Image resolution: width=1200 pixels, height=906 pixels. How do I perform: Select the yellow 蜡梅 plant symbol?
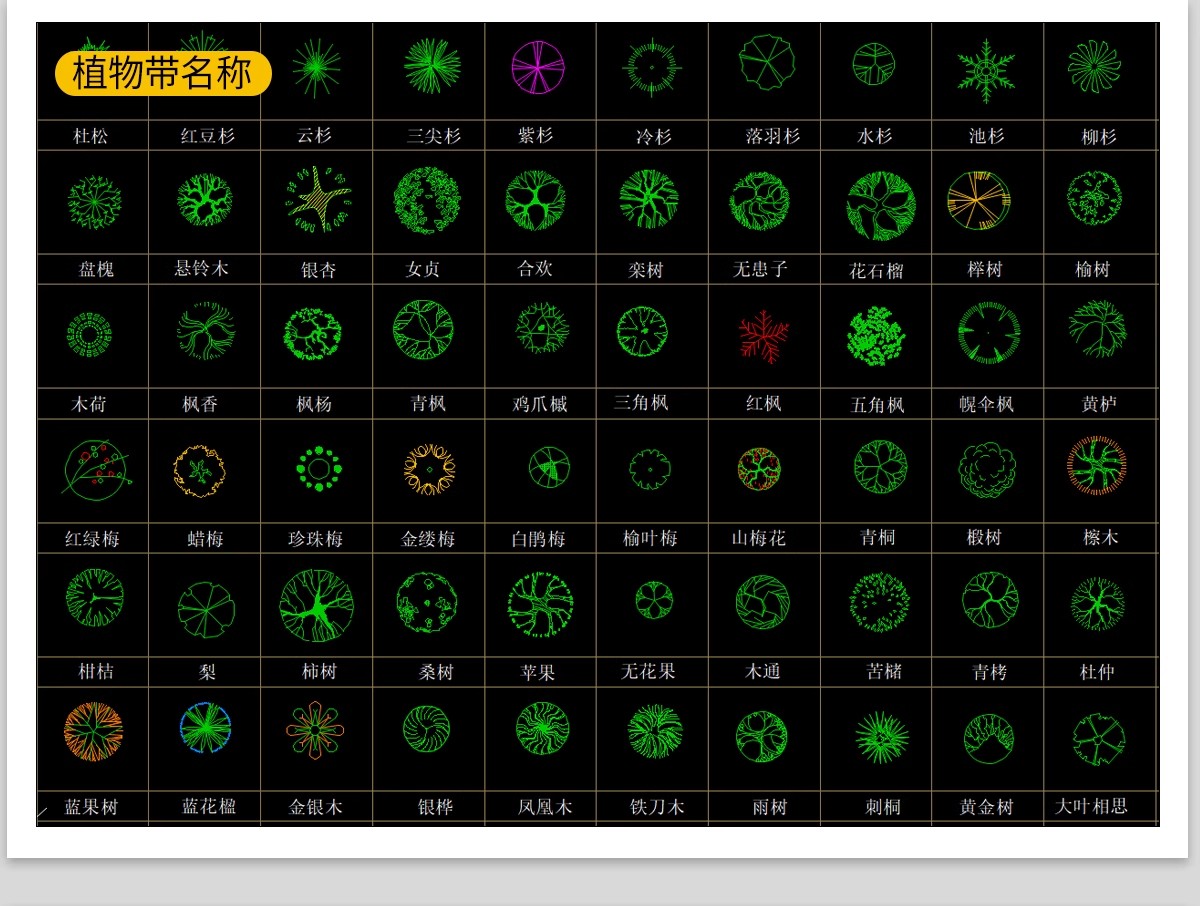click(x=199, y=469)
